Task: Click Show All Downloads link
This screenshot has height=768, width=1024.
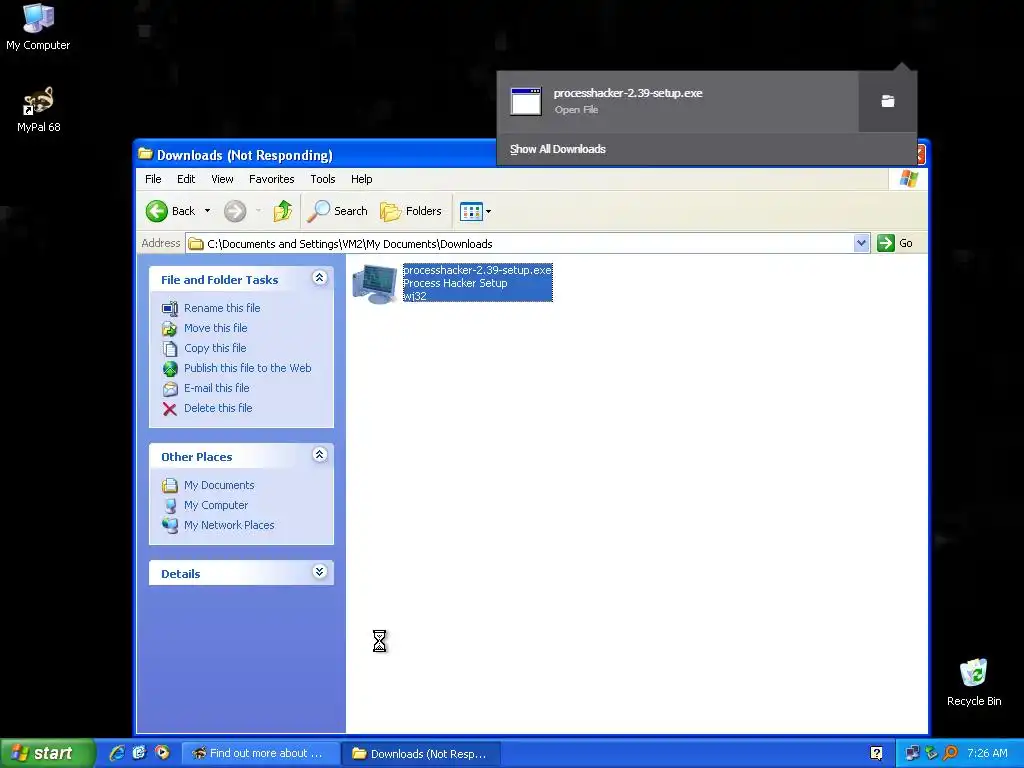Action: coord(558,149)
